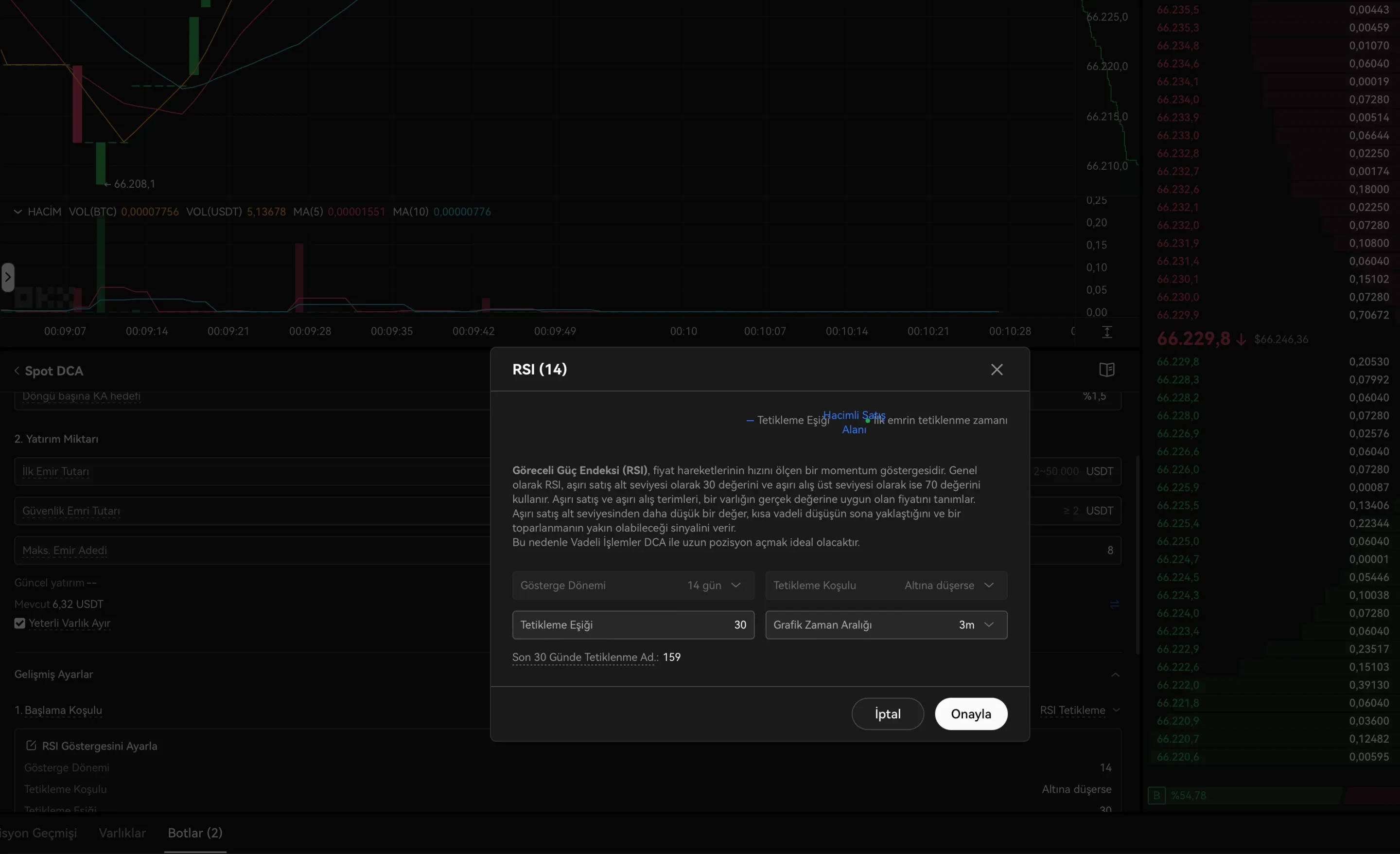Image resolution: width=1400 pixels, height=854 pixels.
Task: Click order book bid price 66.222,9
Action: [x=1178, y=649]
